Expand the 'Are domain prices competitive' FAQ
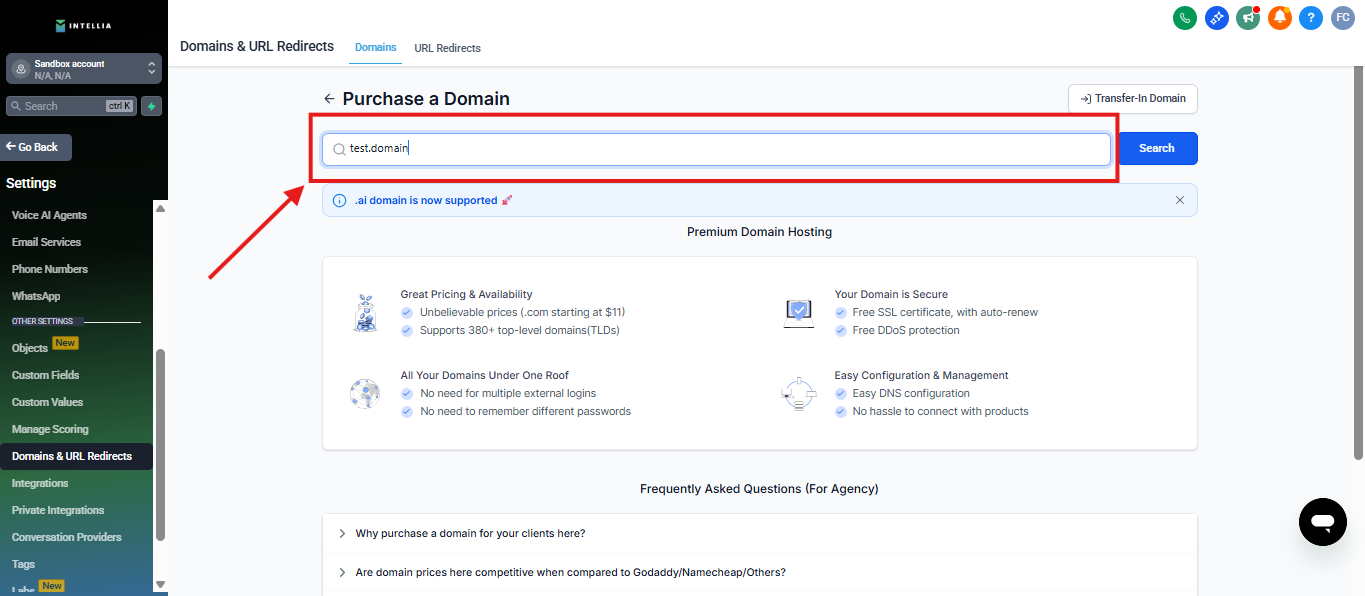Viewport: 1365px width, 596px height. pos(570,572)
